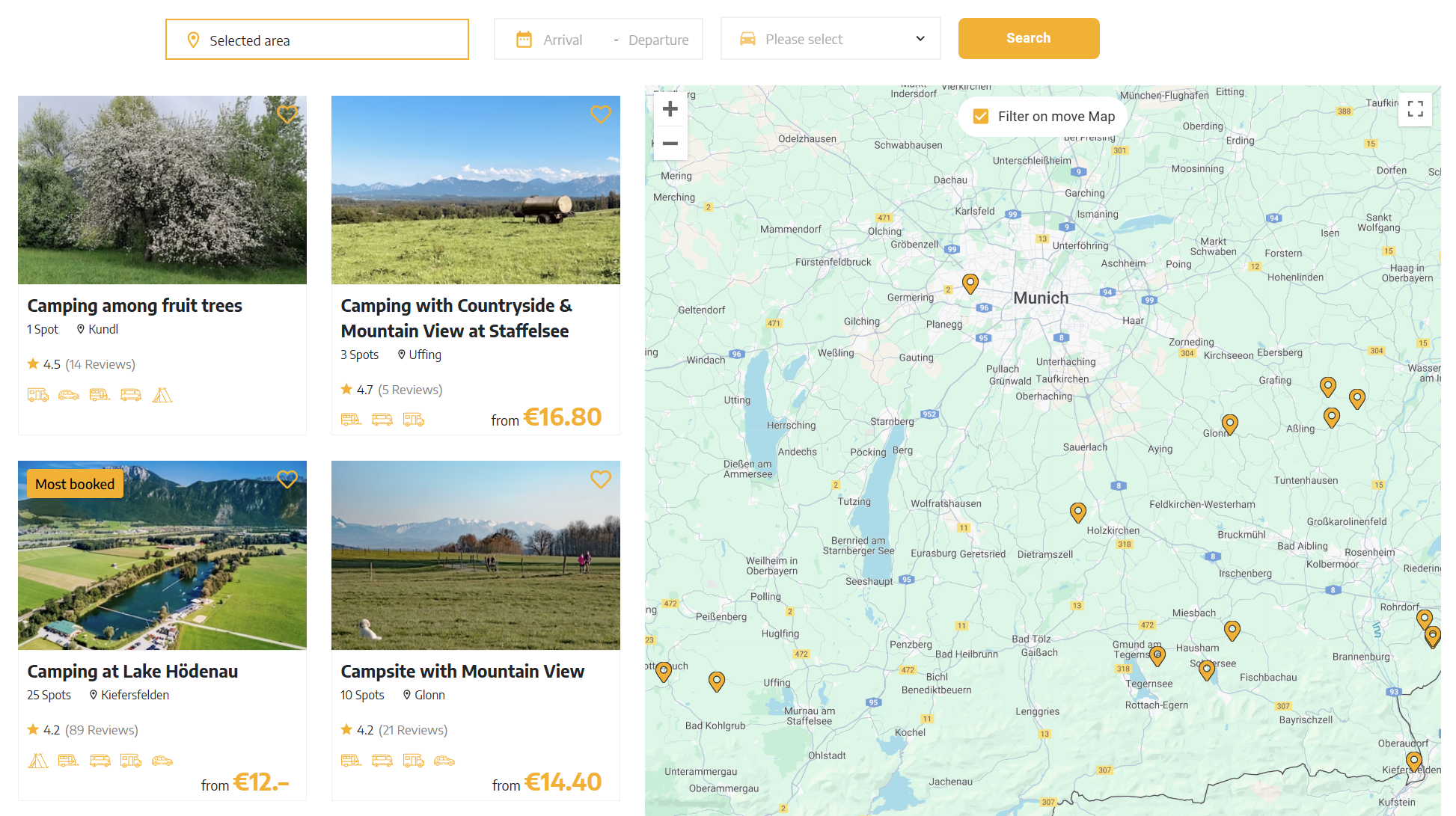The image size is (1456, 816).
Task: Click the Selected area location field
Action: (316, 40)
